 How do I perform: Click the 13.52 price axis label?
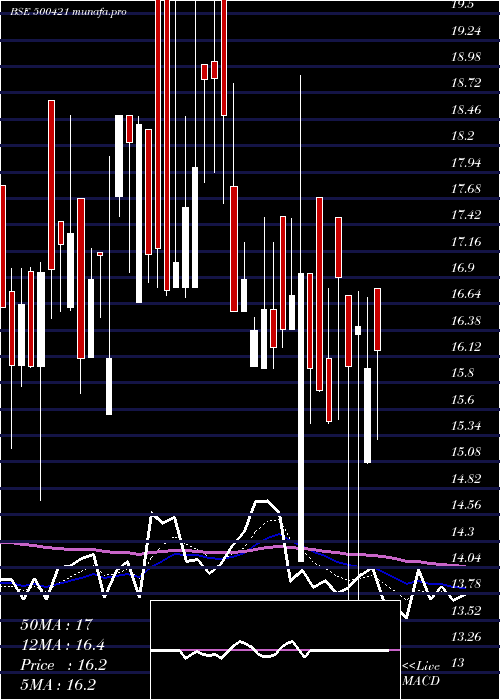point(466,610)
